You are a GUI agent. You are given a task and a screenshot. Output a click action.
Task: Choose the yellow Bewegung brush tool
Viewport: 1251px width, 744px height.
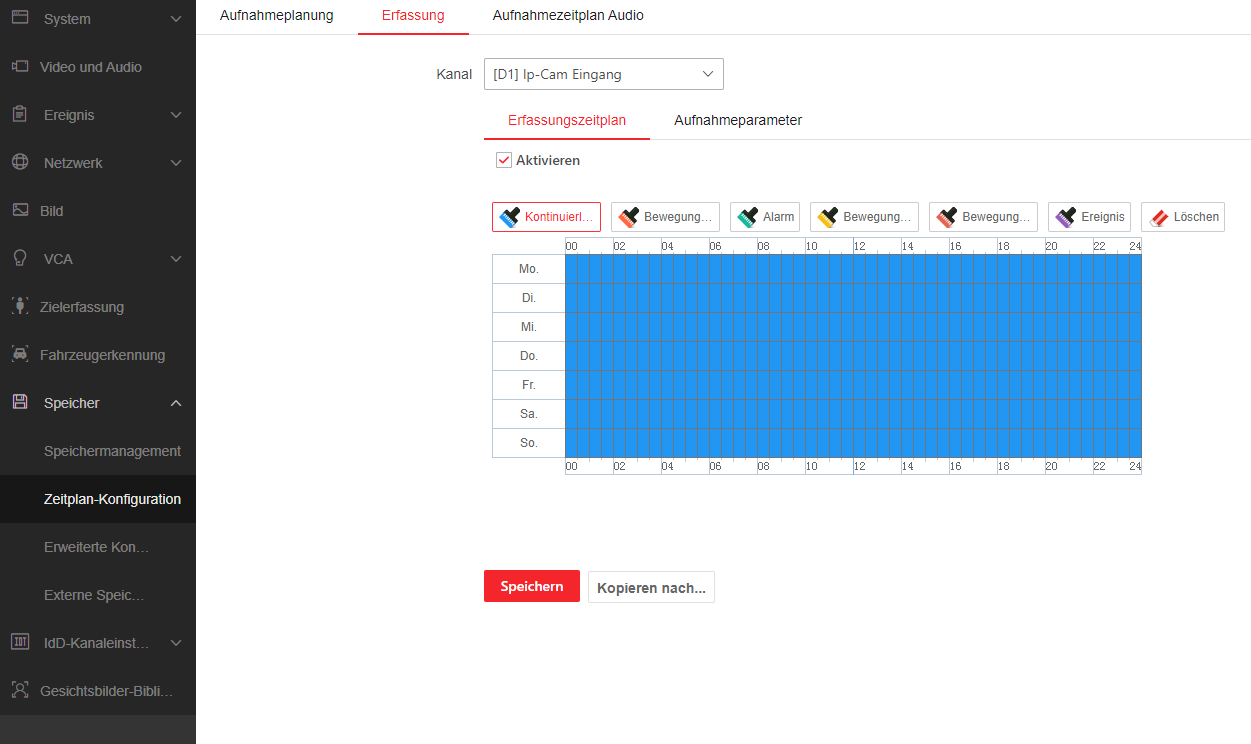pos(864,217)
